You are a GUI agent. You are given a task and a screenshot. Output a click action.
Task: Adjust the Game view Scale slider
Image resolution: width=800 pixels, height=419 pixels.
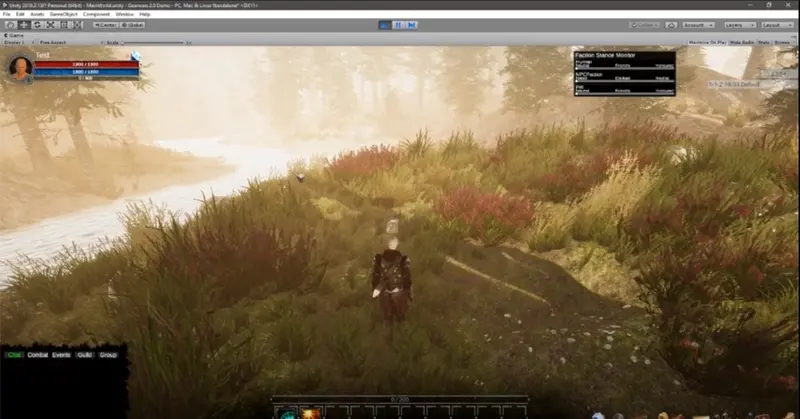pos(153,43)
